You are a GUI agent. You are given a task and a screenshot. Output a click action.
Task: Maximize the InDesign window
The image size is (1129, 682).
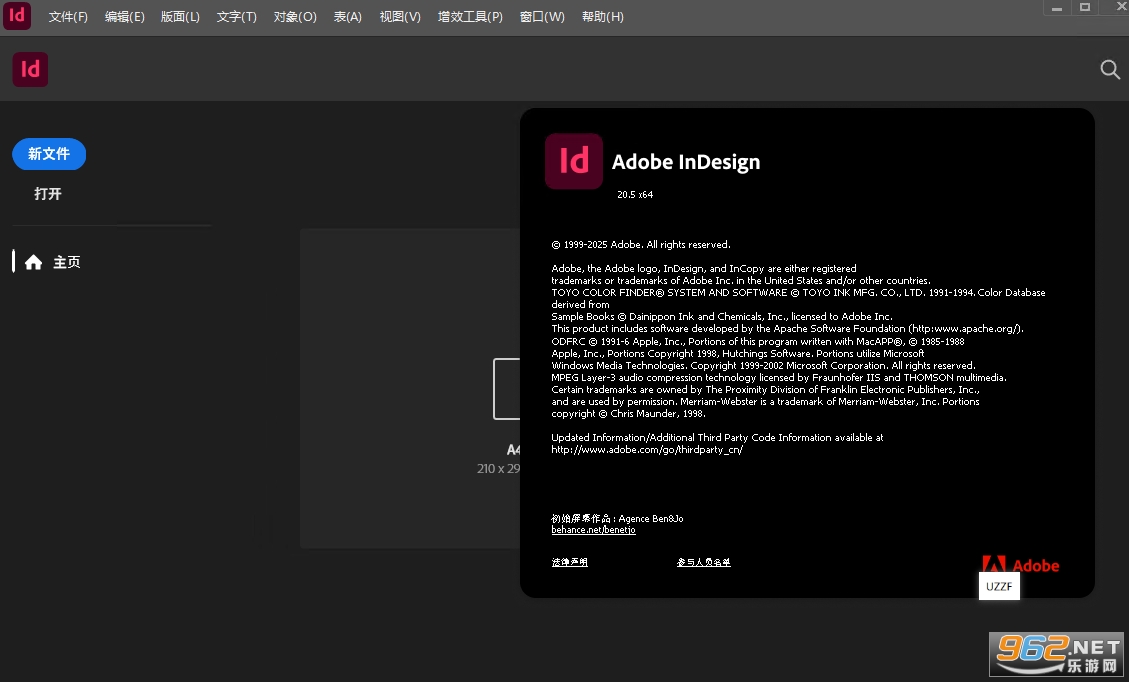1084,8
